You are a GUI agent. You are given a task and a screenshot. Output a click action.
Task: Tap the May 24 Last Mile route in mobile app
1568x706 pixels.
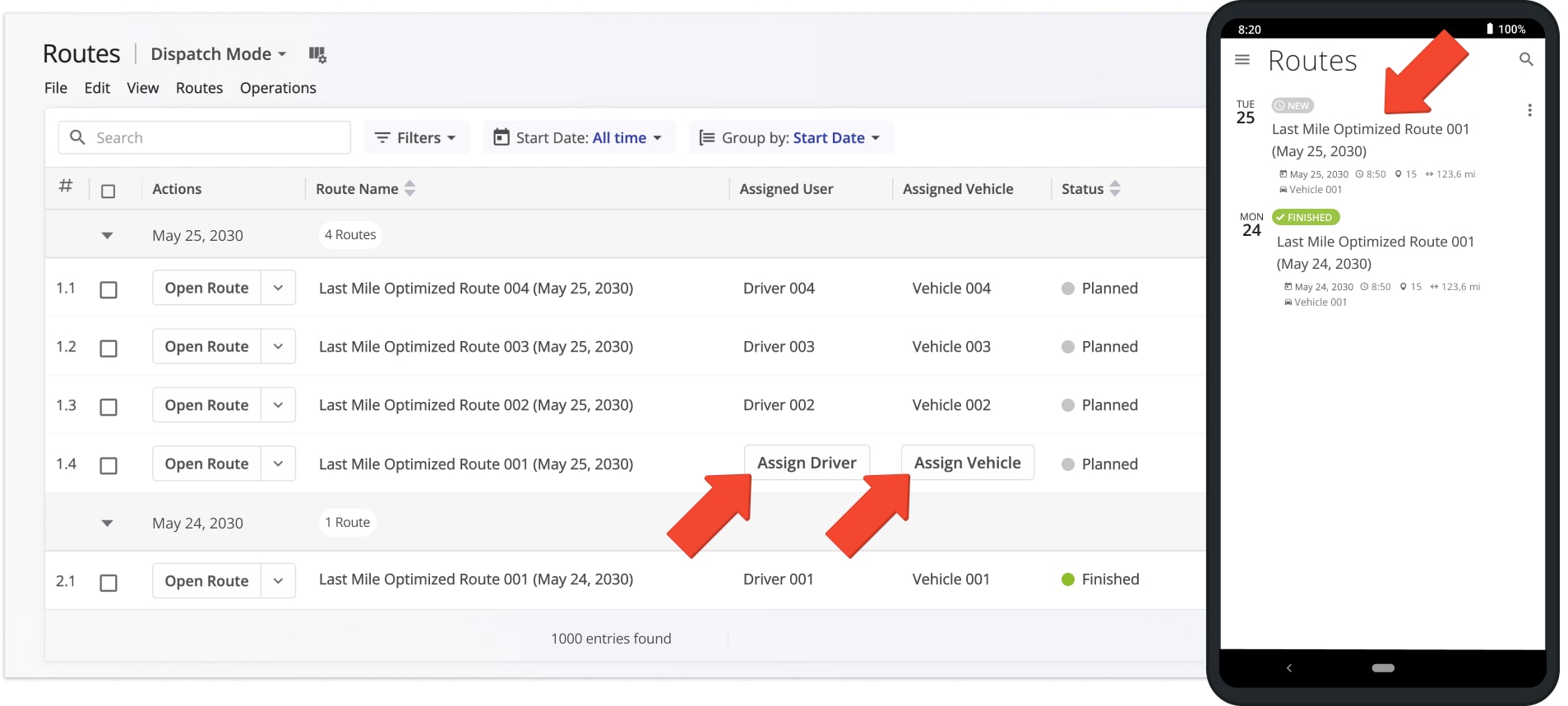[1375, 252]
